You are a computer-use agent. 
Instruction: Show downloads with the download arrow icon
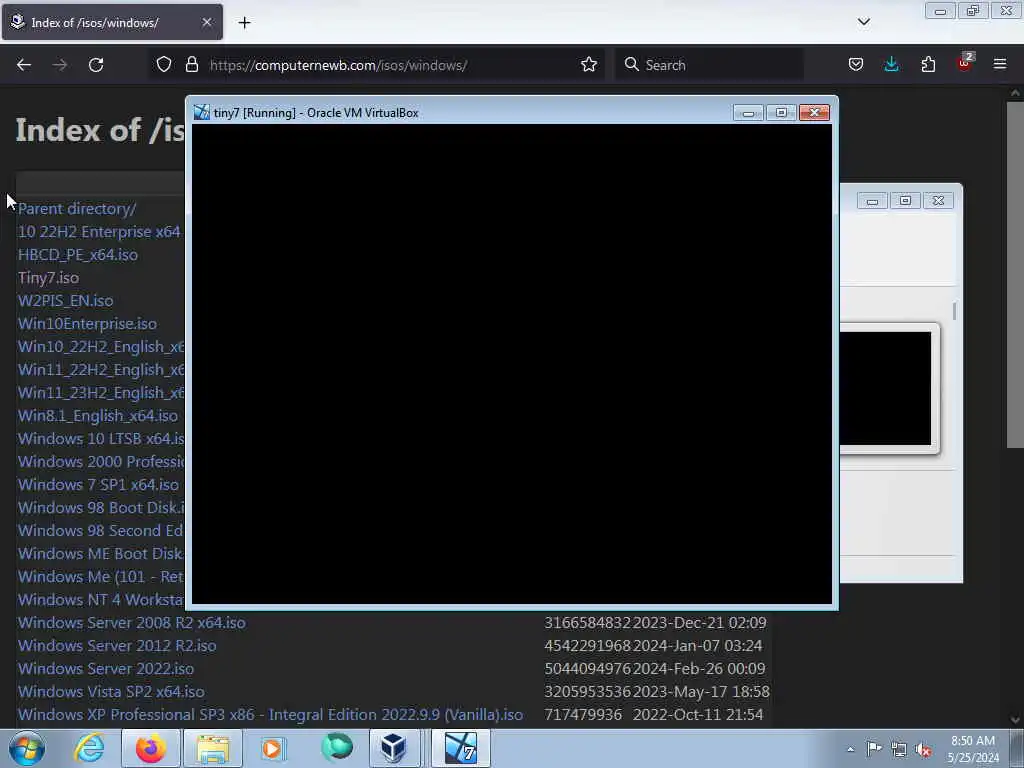pyautogui.click(x=891, y=65)
